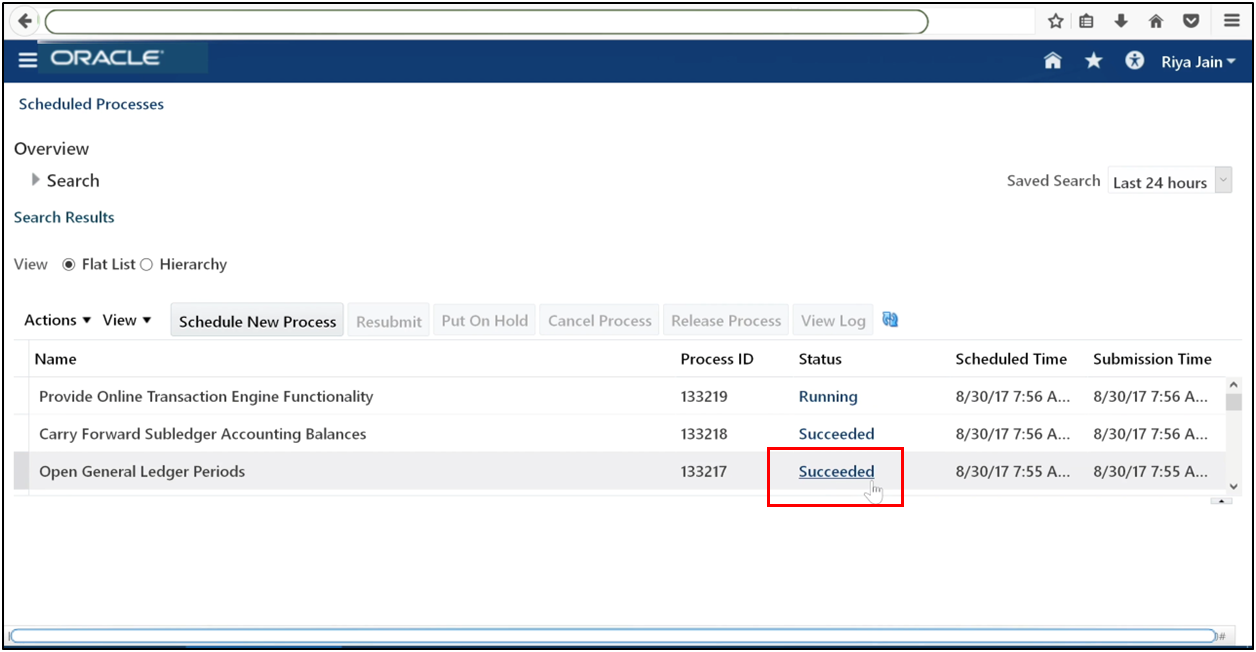
Task: Refresh the process list with the refresh icon
Action: tap(890, 319)
